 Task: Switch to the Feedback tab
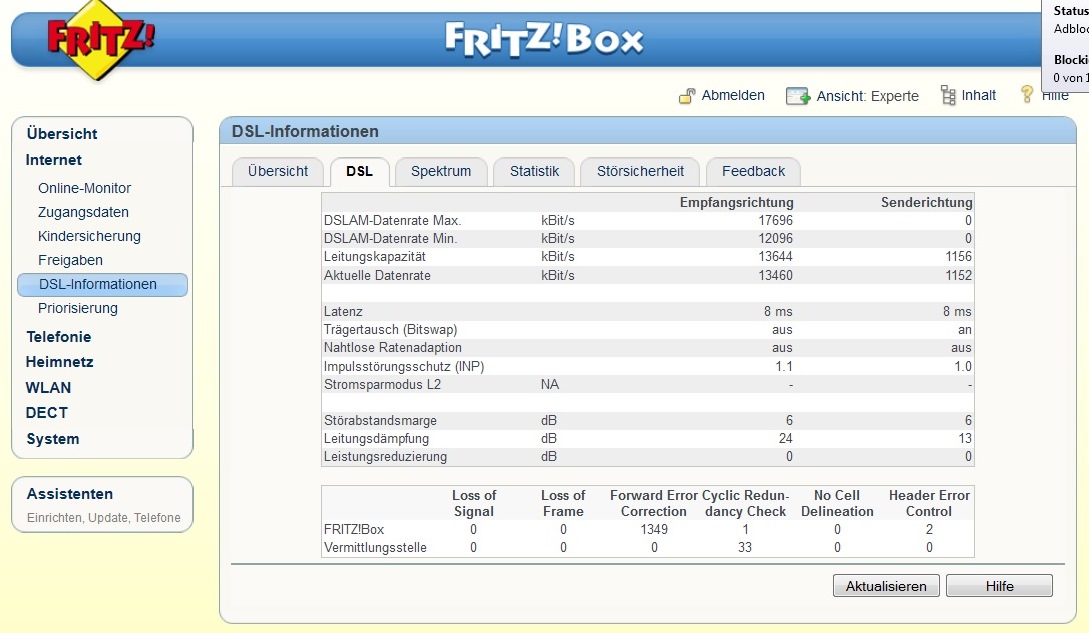coord(754,172)
